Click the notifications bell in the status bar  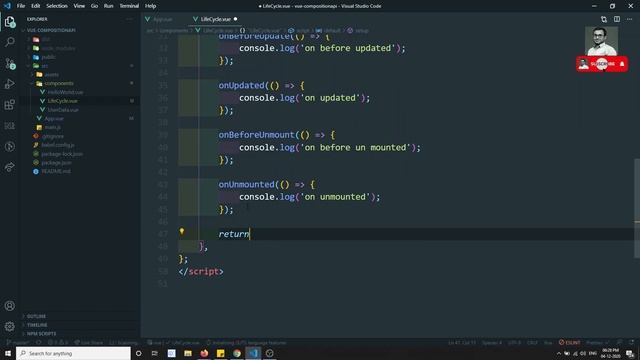[631, 342]
